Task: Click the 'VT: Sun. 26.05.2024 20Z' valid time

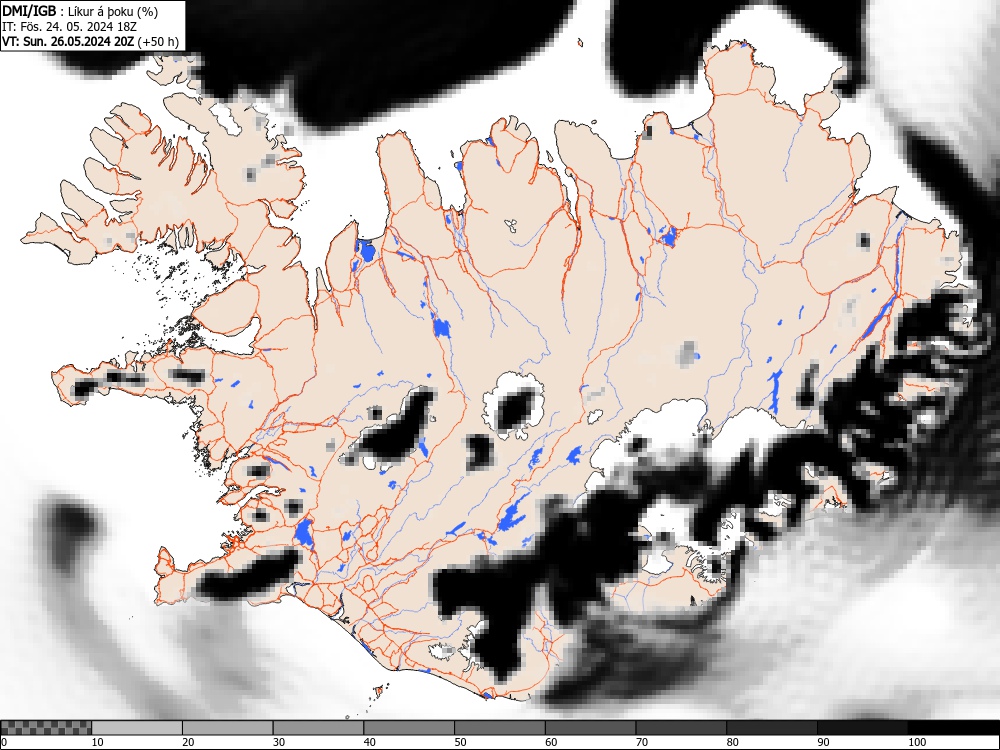Action: (x=68, y=42)
